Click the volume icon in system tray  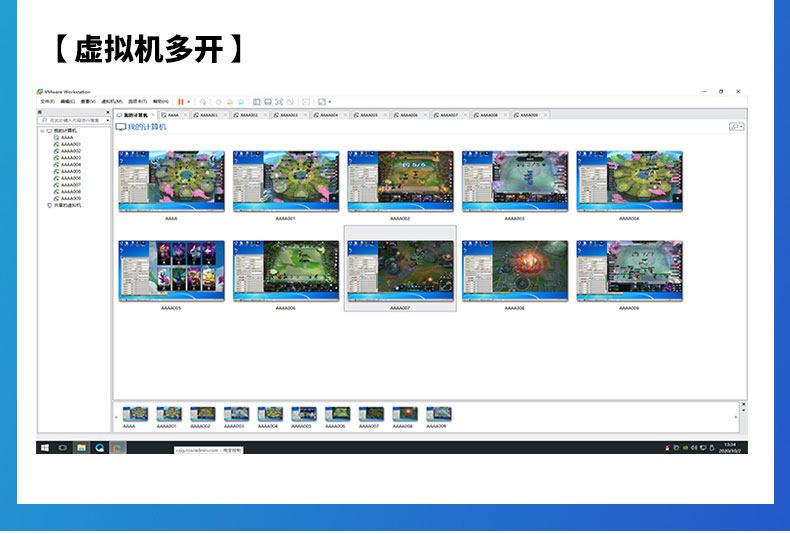click(x=694, y=447)
